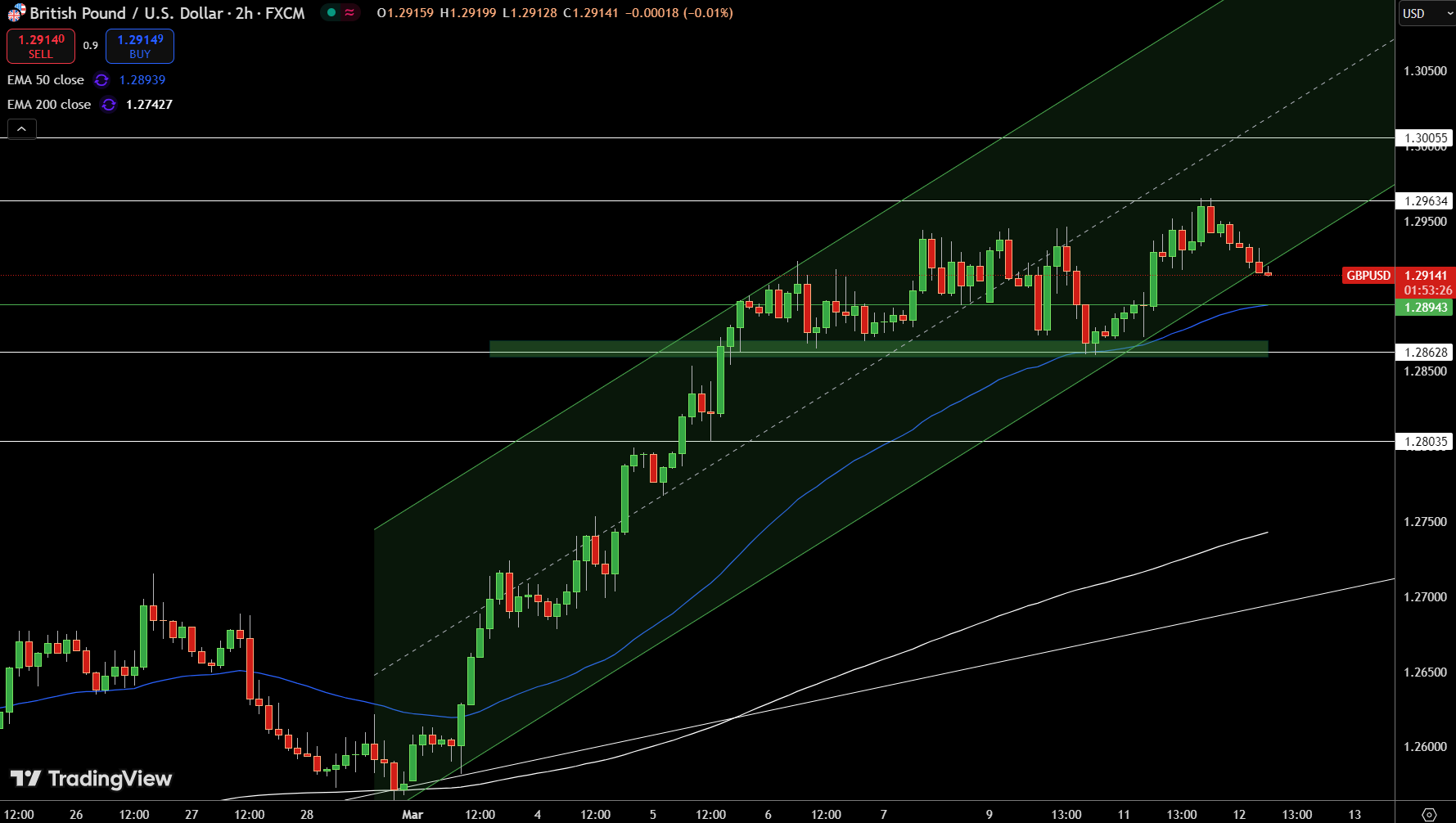Click the EMA 50 value 1.28939
The height and width of the screenshot is (823, 1456).
click(x=142, y=80)
